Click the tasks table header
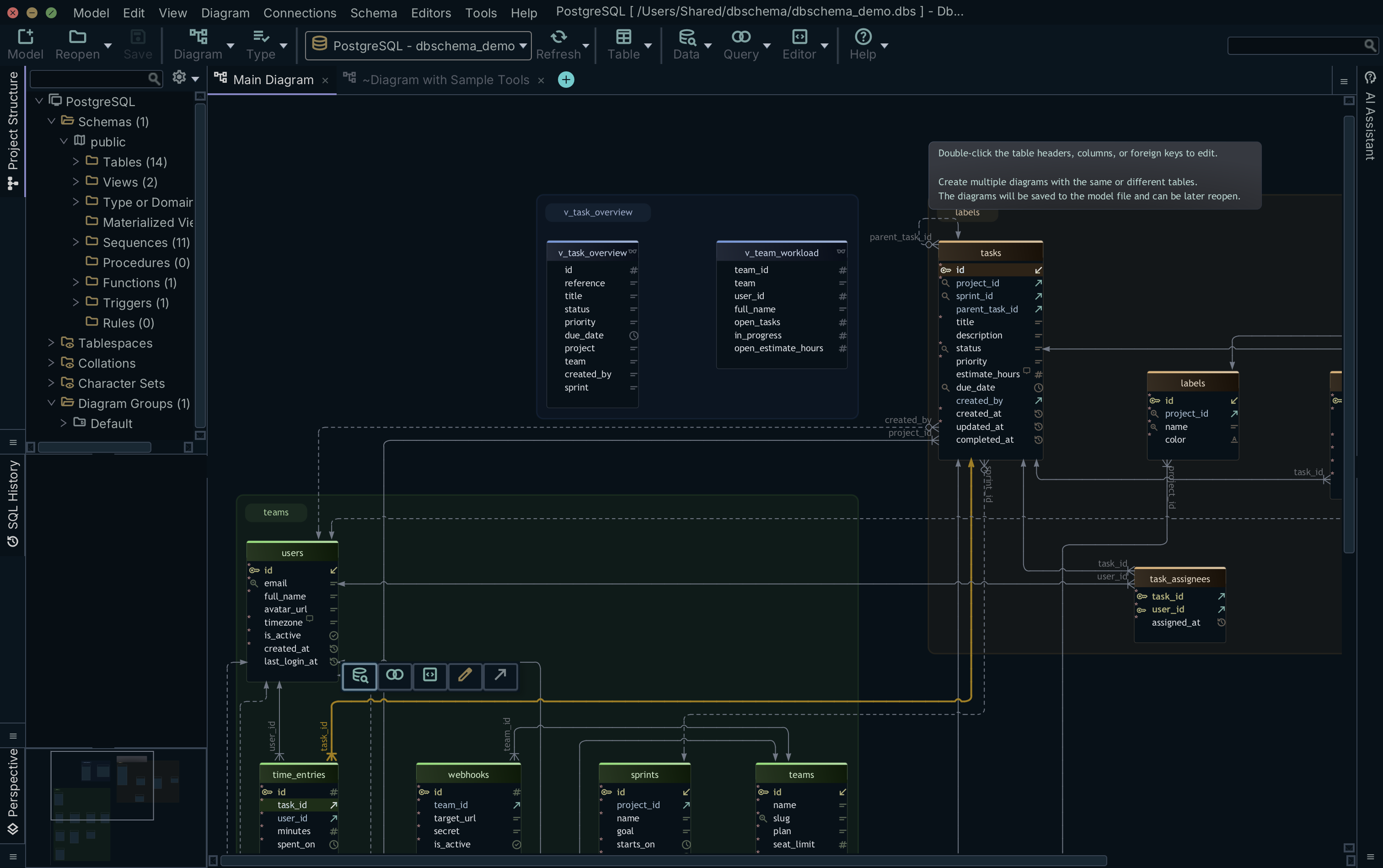This screenshot has height=868, width=1383. click(x=990, y=252)
